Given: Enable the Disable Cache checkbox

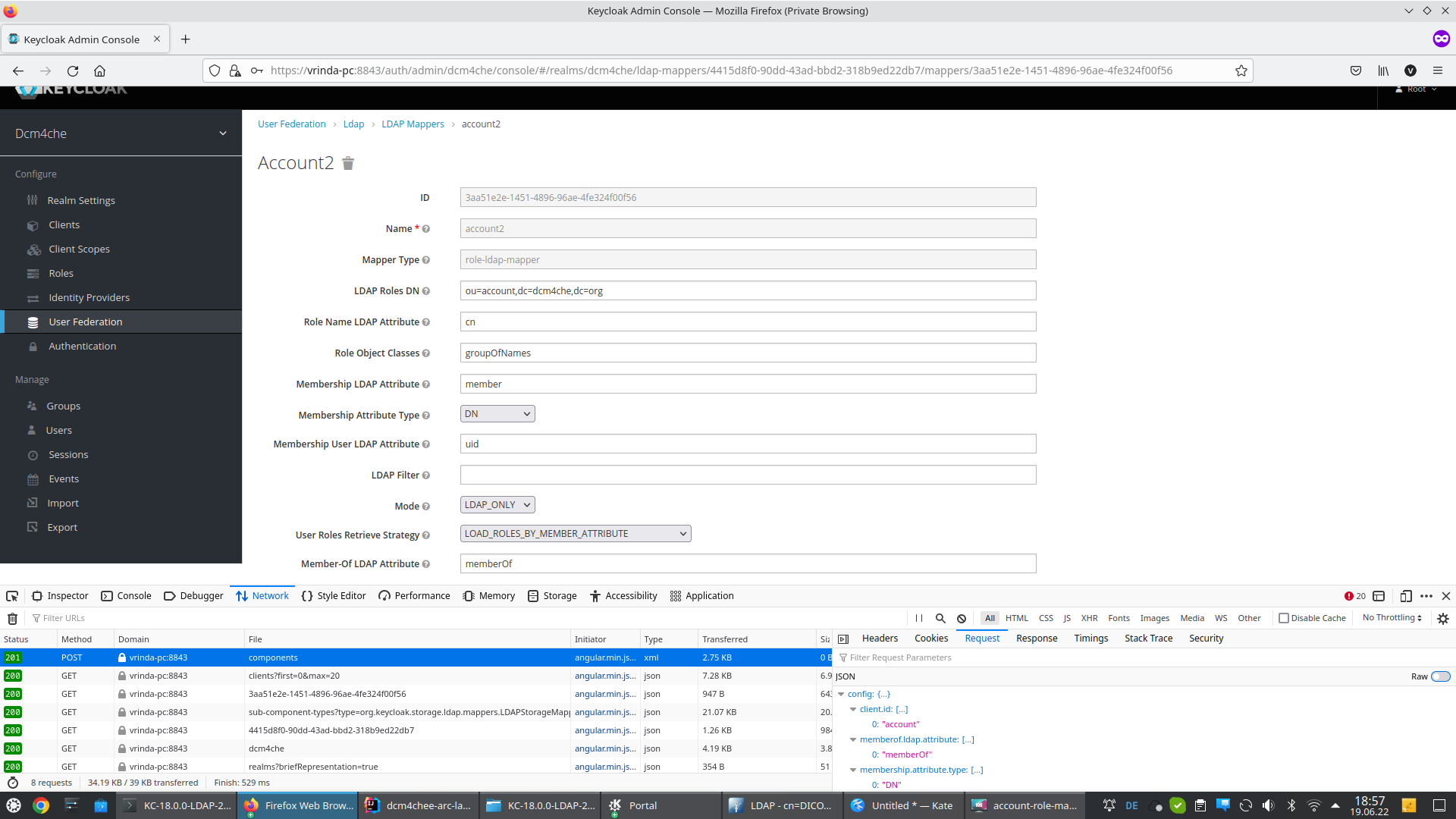Looking at the screenshot, I should point(1282,618).
